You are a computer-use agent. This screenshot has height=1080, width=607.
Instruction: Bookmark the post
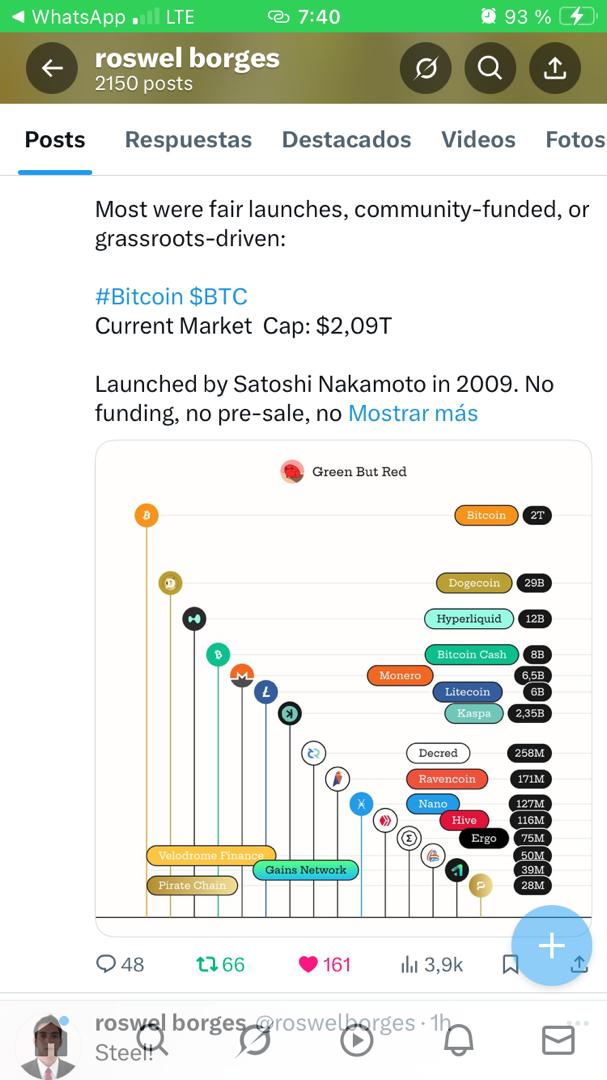[510, 965]
